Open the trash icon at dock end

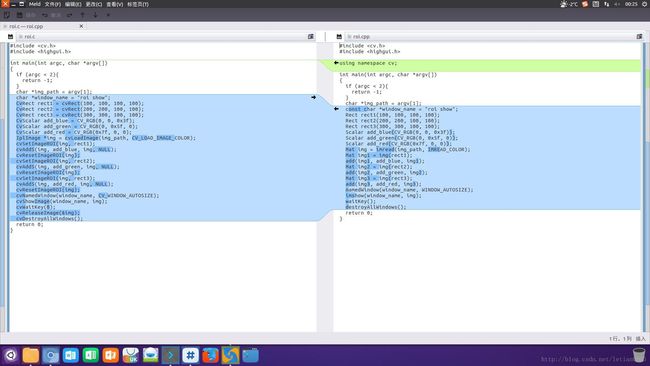pos(639,355)
